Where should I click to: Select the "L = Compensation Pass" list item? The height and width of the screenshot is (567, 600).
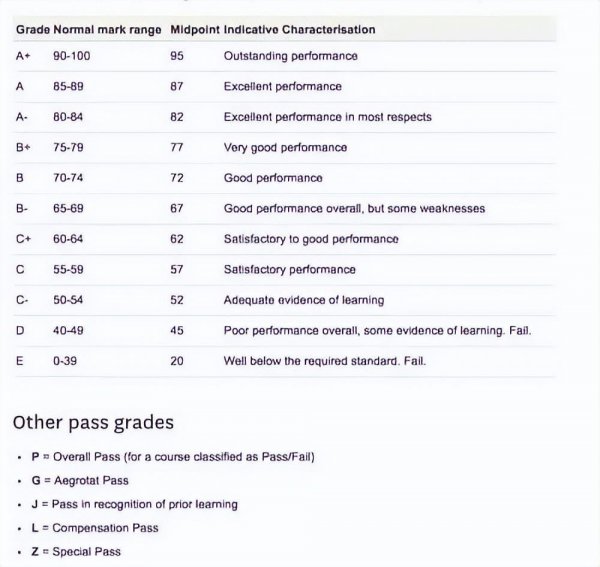point(95,528)
